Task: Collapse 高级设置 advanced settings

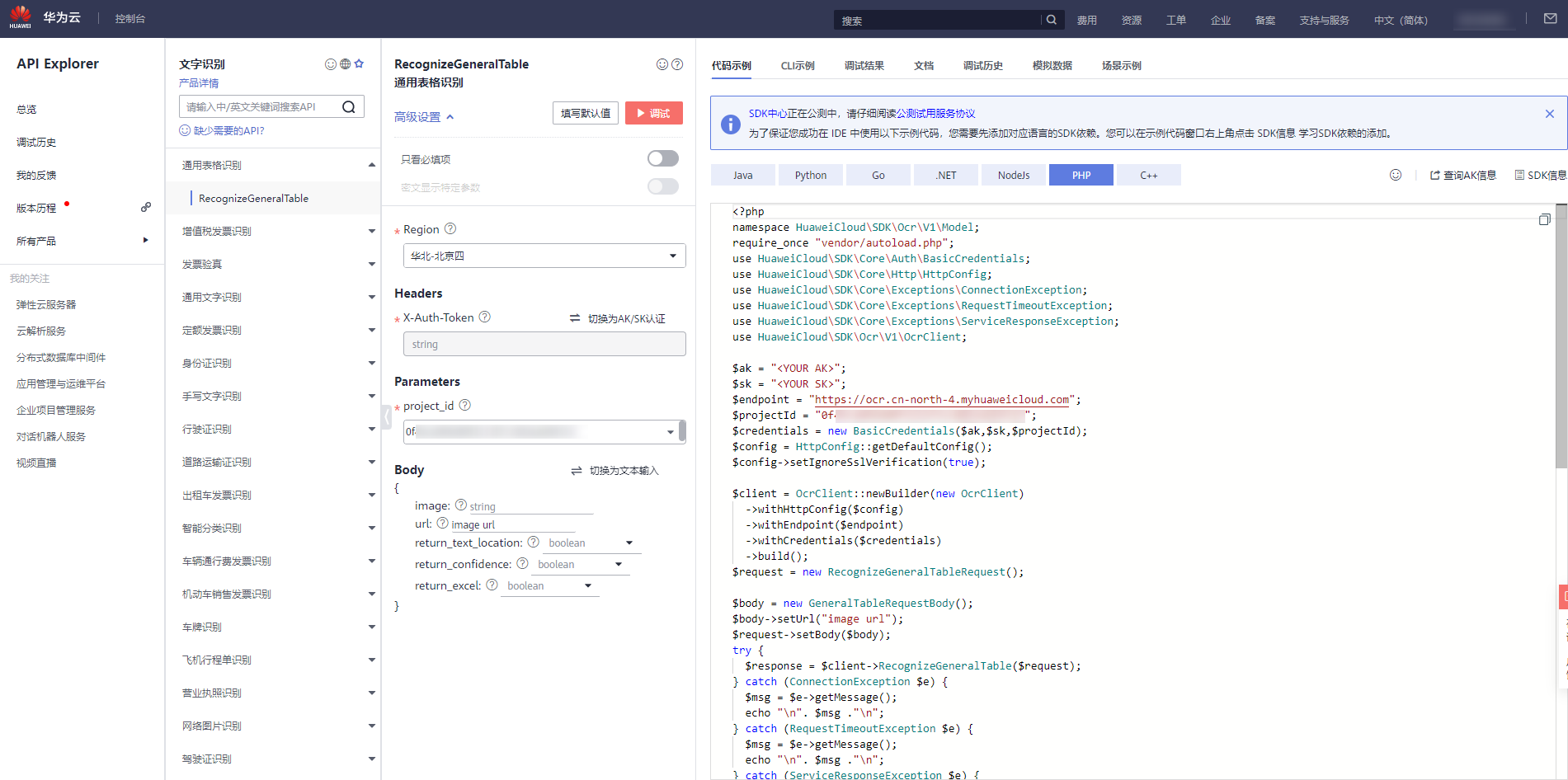Action: click(x=424, y=117)
